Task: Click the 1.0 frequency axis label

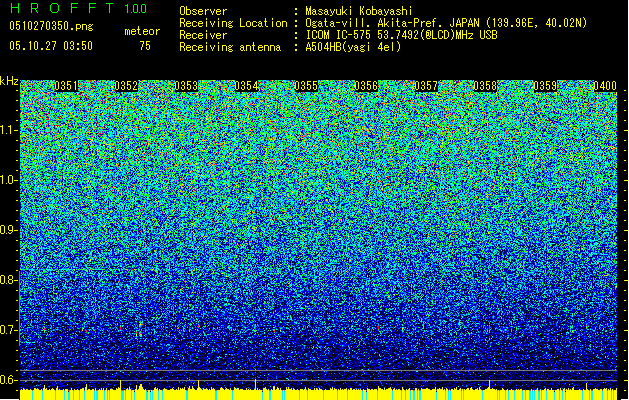Action: pyautogui.click(x=8, y=180)
